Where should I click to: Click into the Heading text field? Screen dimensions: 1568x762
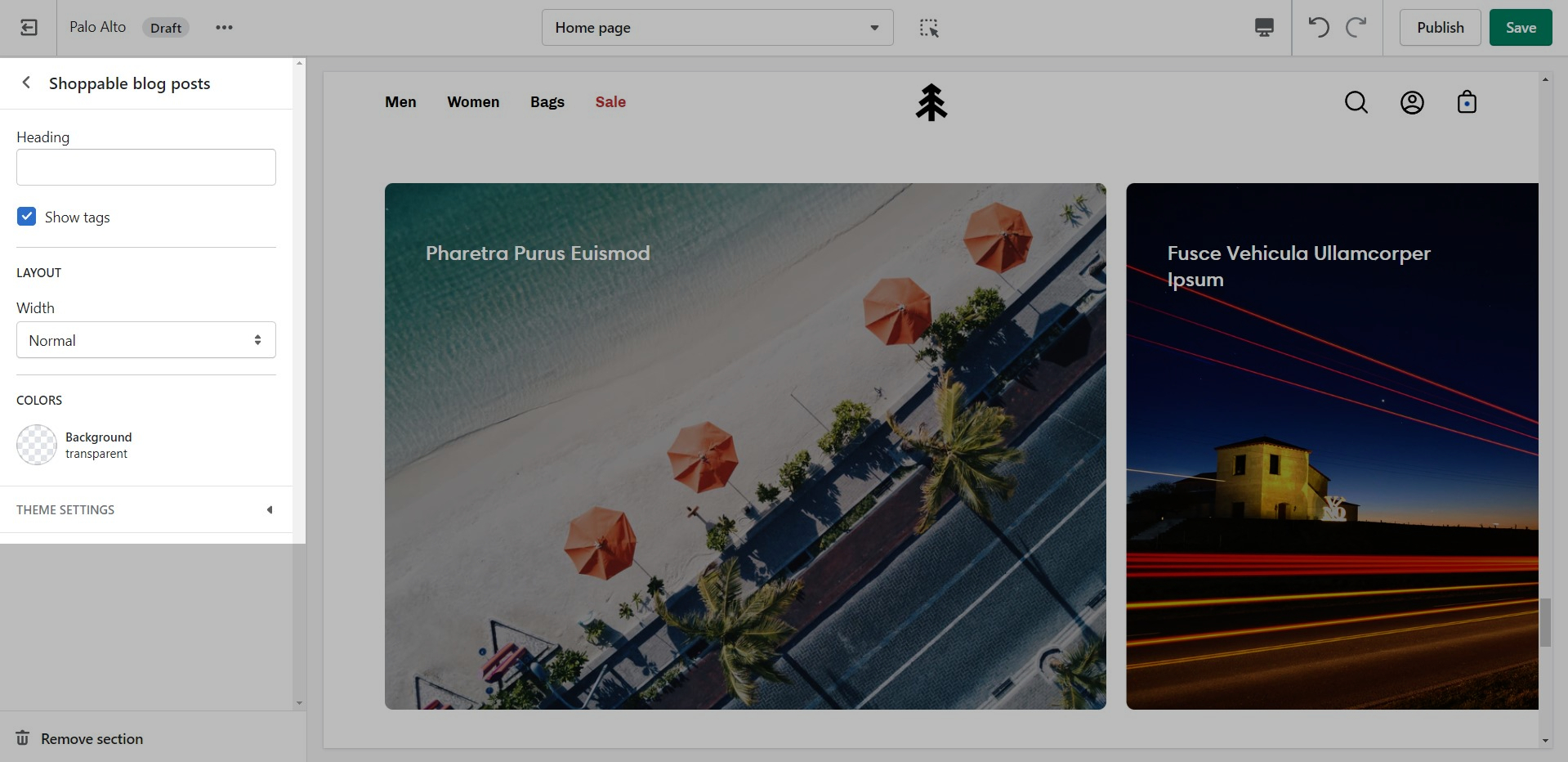[146, 168]
